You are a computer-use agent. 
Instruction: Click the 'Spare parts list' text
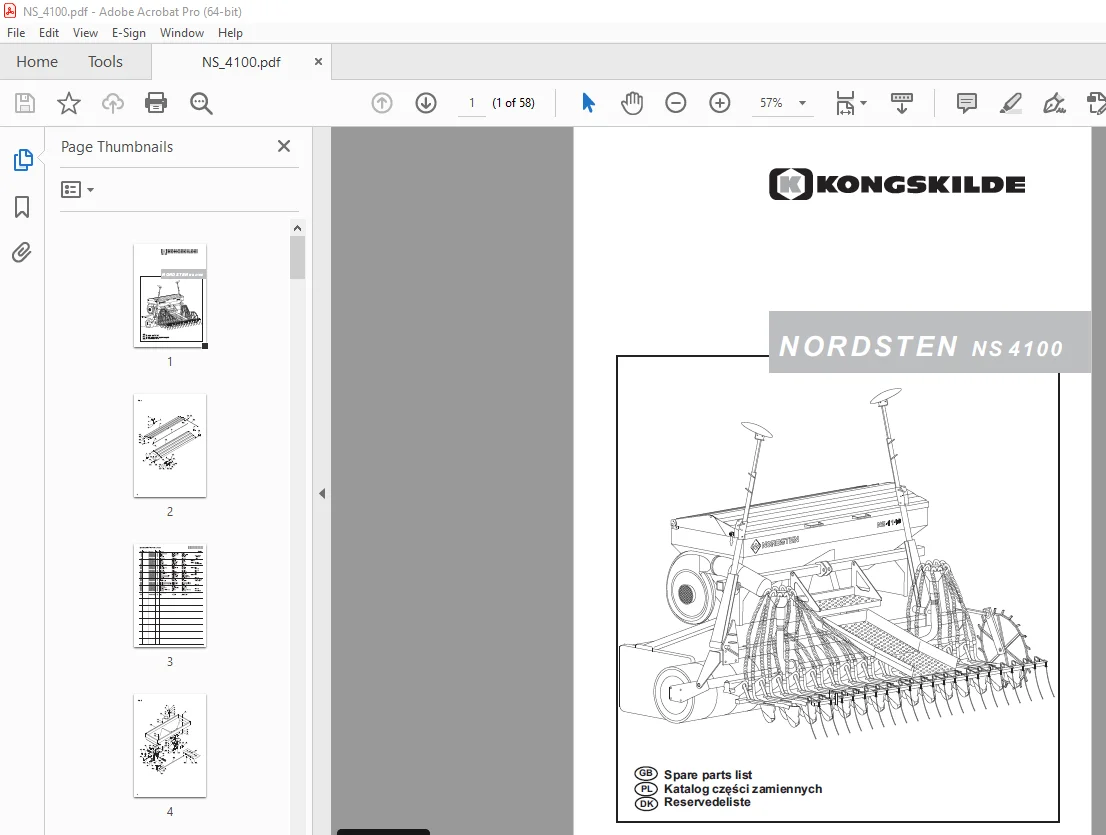pos(707,775)
